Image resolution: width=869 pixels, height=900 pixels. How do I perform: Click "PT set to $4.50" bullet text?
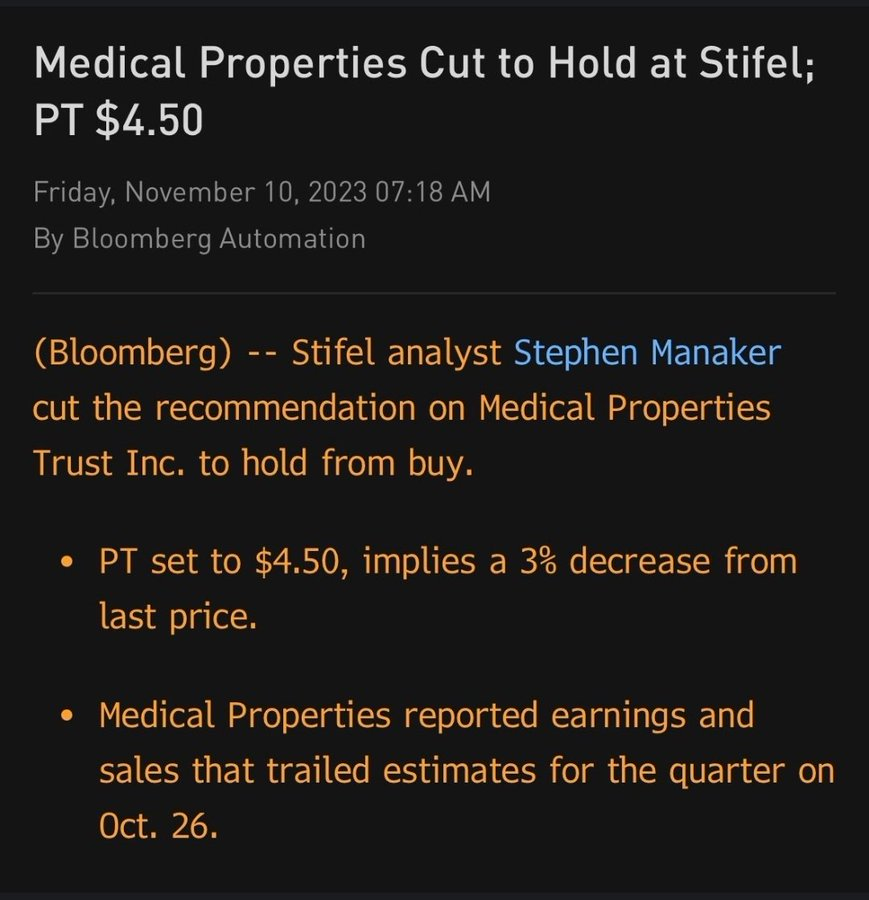click(x=220, y=561)
